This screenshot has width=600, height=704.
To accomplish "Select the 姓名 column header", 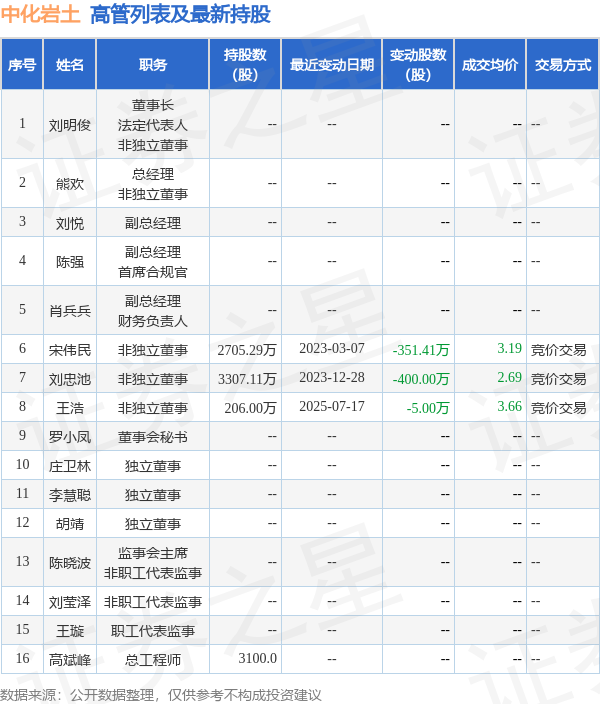I will [70, 65].
